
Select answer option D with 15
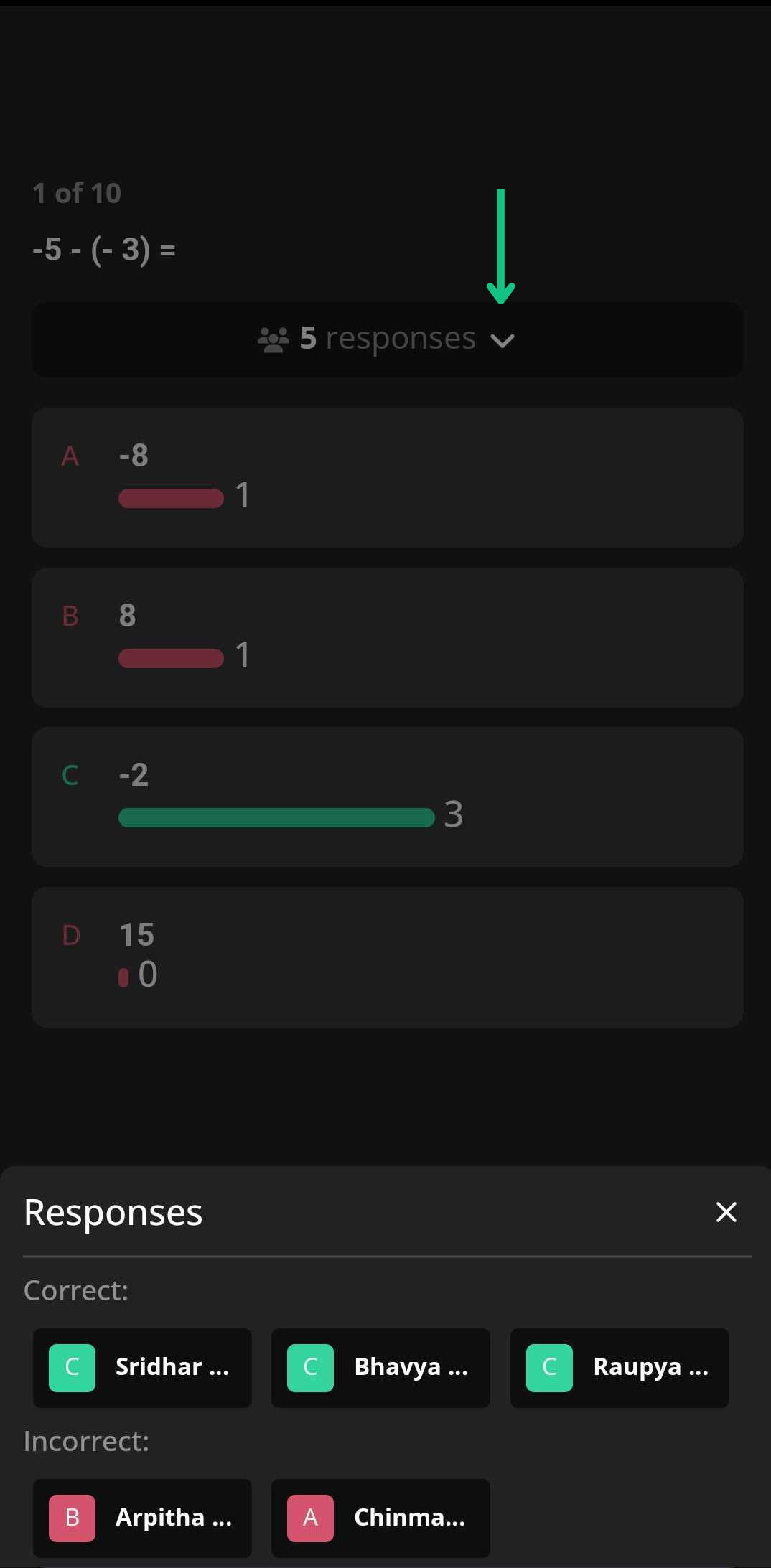pos(388,957)
